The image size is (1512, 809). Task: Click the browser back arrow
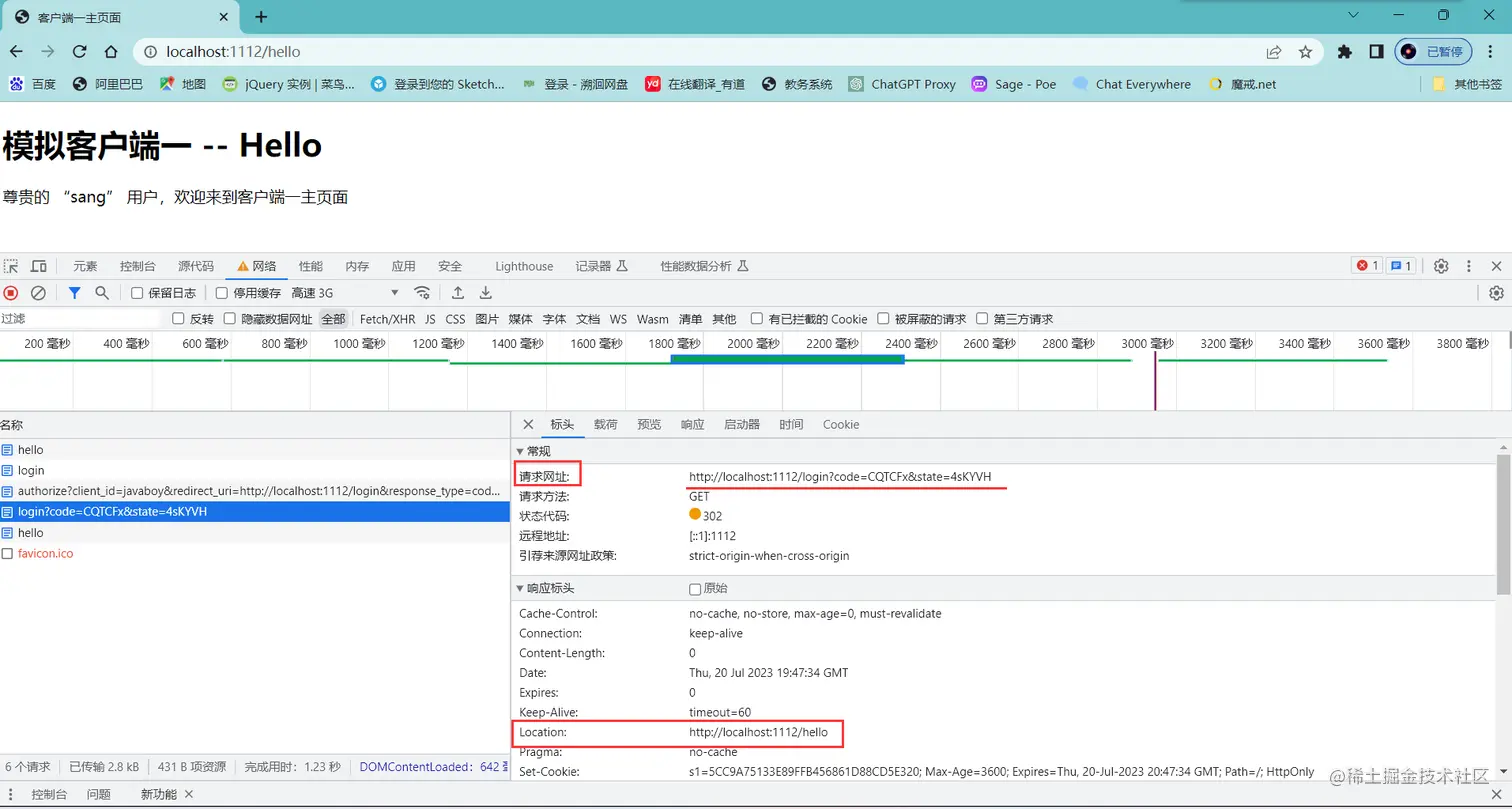pyautogui.click(x=16, y=52)
